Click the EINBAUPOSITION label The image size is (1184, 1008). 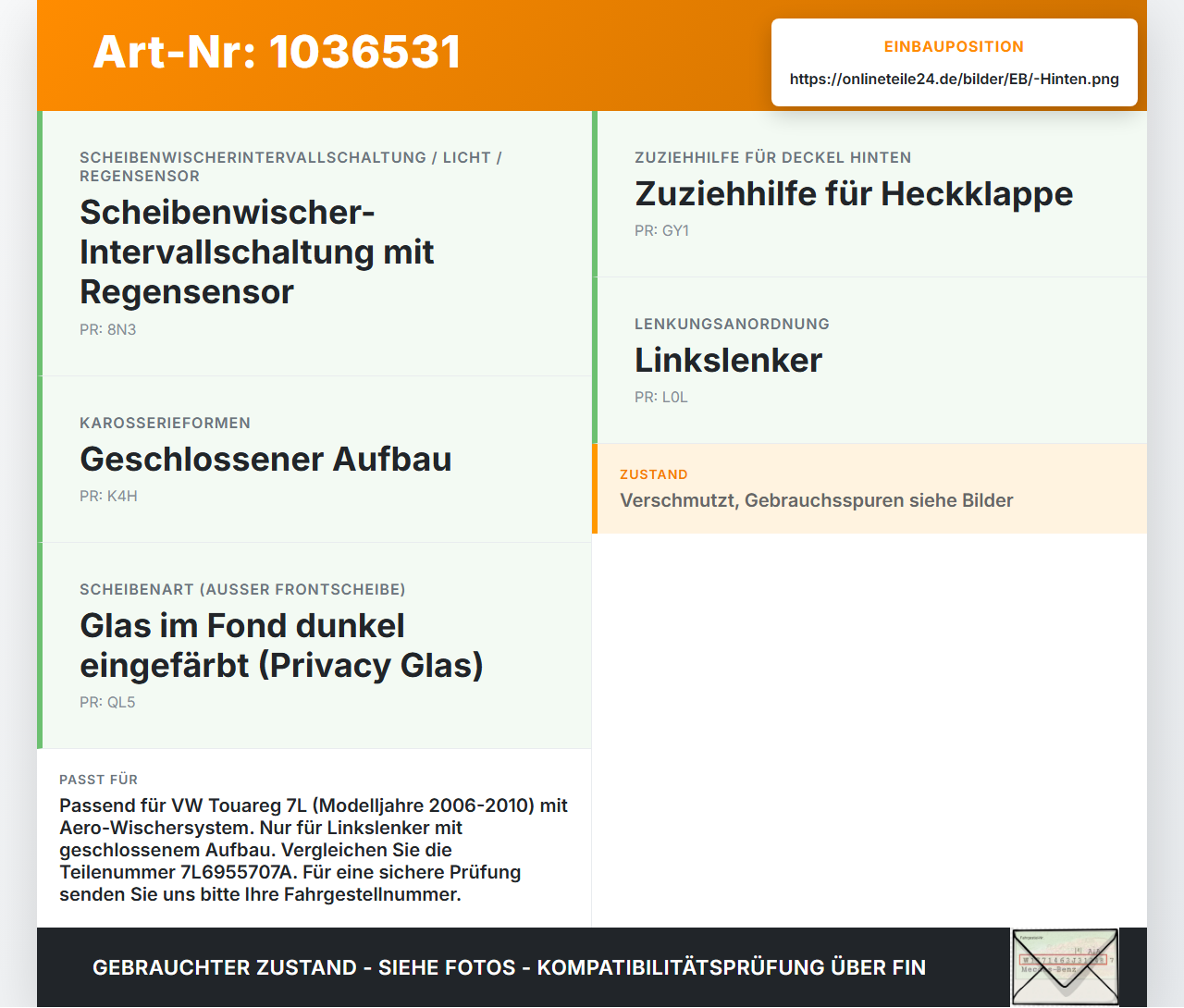point(954,46)
